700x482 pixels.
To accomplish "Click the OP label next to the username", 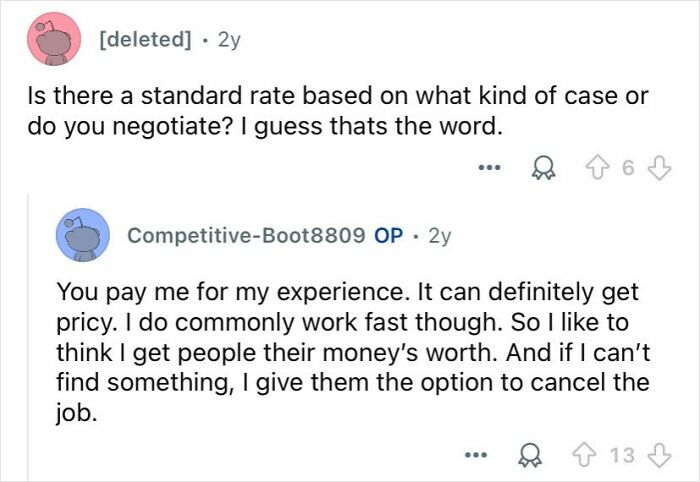I will pyautogui.click(x=388, y=236).
